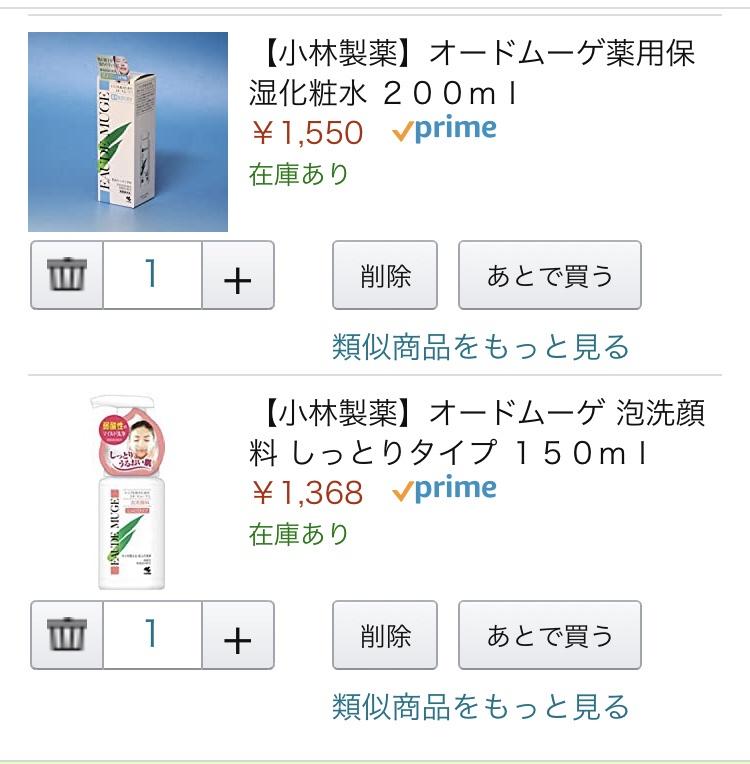Click trash icon for the 150ml foam cleanser

pyautogui.click(x=67, y=635)
